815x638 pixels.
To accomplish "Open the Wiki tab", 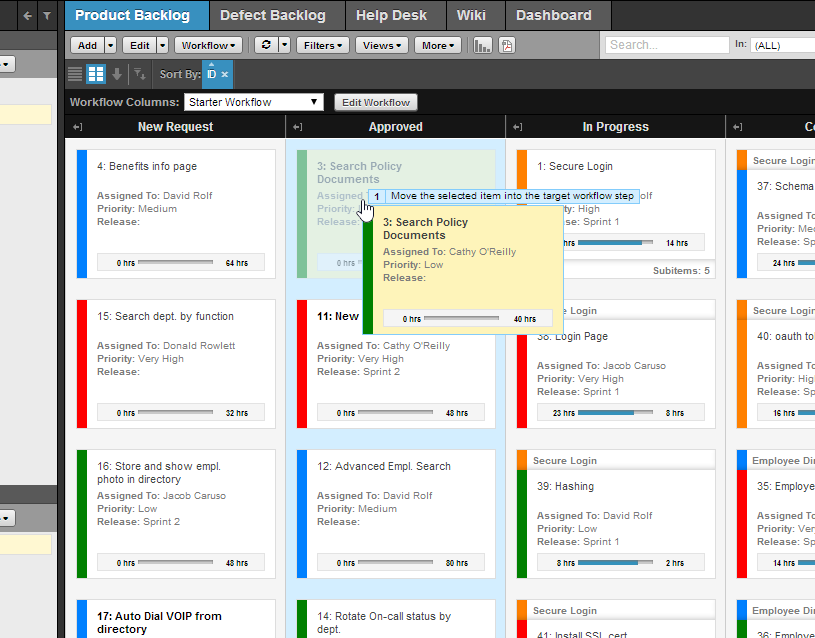I will click(x=476, y=15).
